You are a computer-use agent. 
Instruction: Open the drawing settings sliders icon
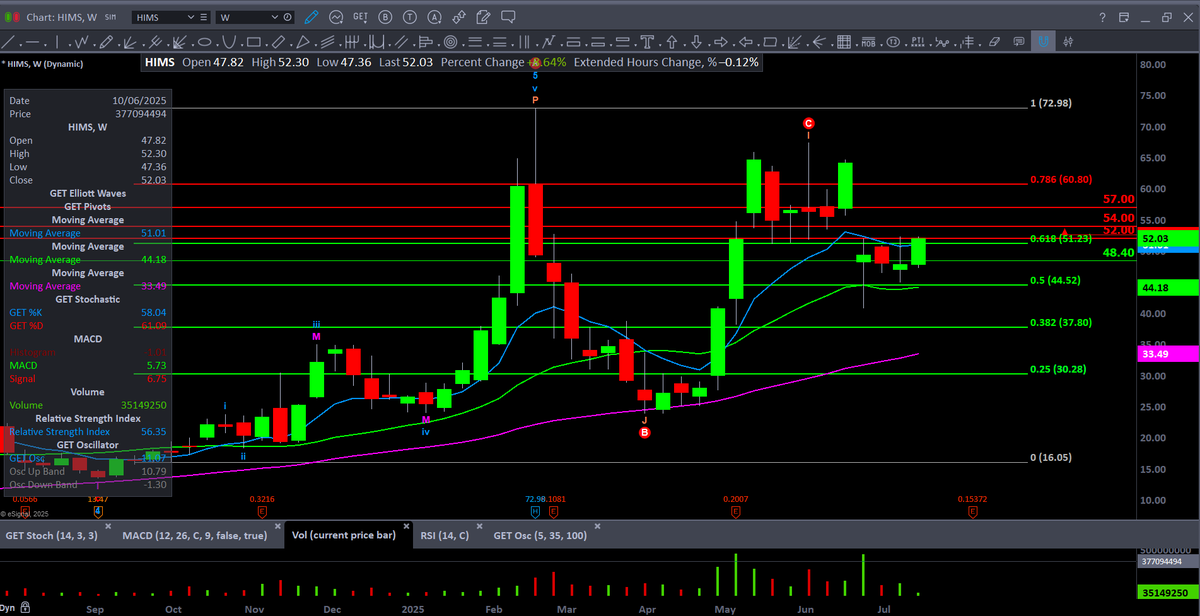[1068, 42]
